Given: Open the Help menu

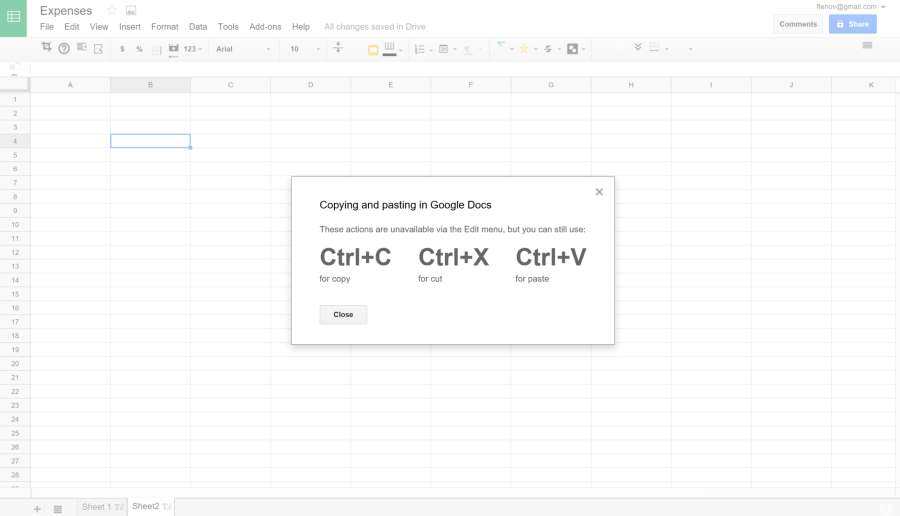Looking at the screenshot, I should tap(301, 27).
